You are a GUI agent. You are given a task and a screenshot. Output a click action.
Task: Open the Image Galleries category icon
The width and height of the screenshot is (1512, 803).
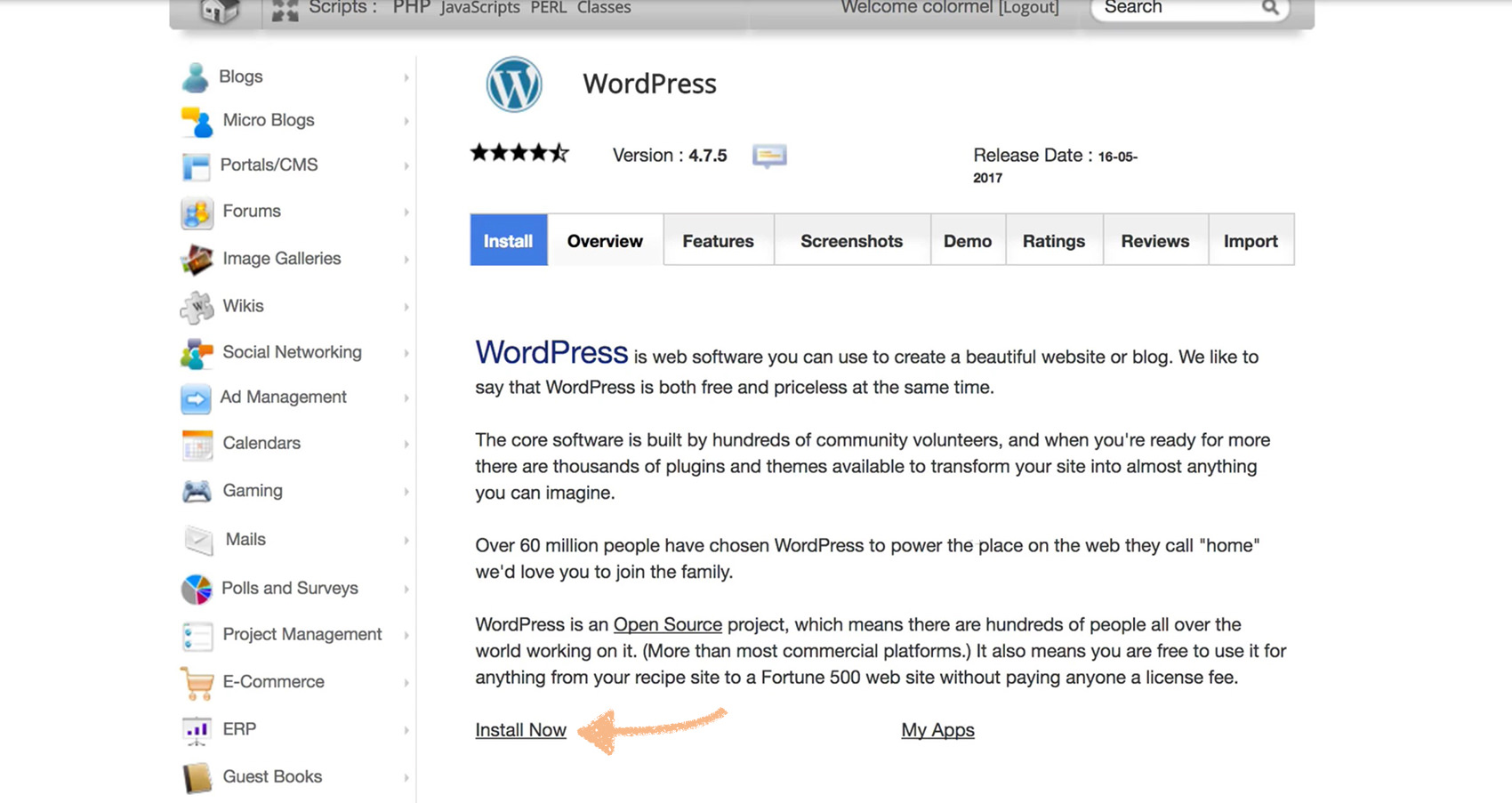(x=197, y=260)
